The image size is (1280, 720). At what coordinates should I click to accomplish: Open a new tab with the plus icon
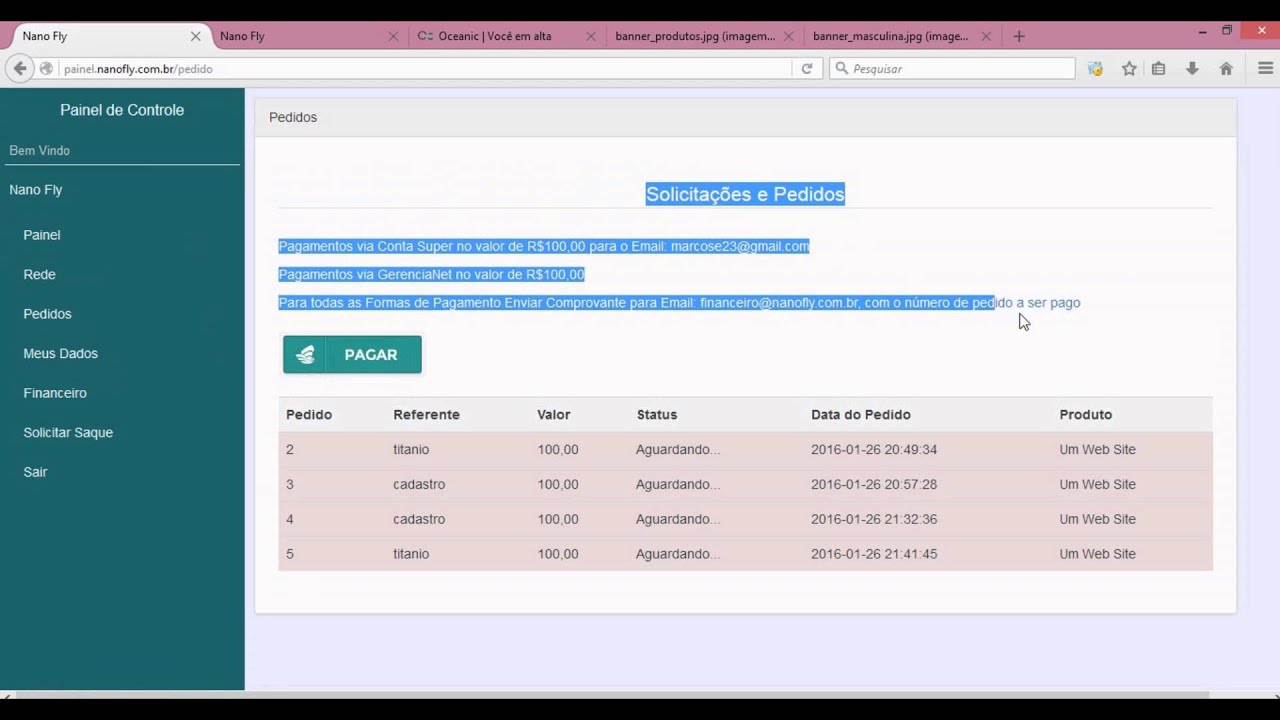click(1018, 36)
